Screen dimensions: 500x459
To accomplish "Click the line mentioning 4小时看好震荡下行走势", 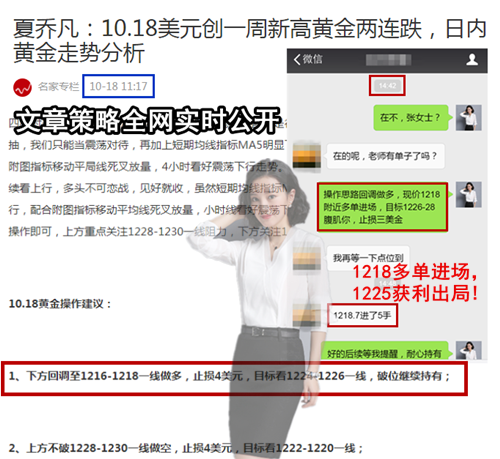I will coord(146,166).
